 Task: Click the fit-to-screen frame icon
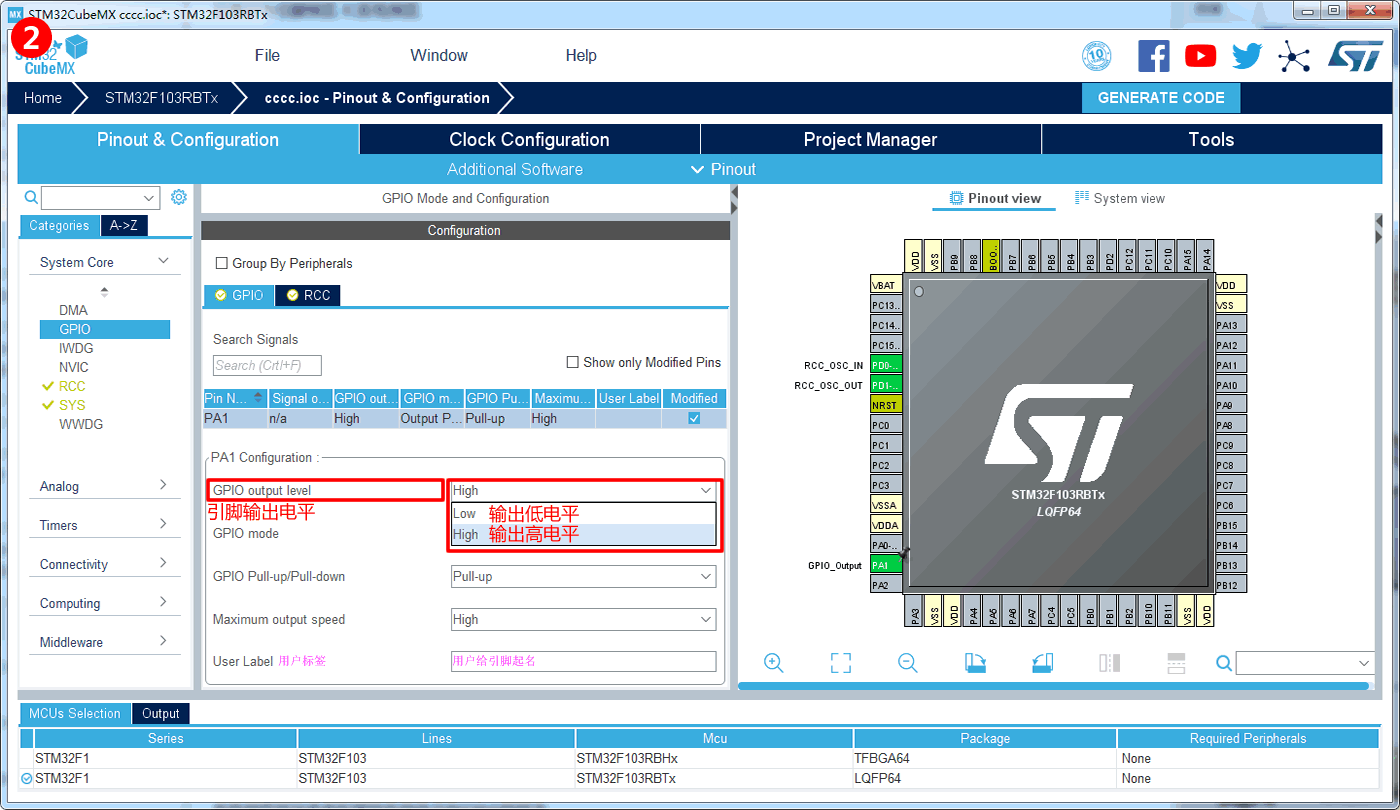click(840, 663)
